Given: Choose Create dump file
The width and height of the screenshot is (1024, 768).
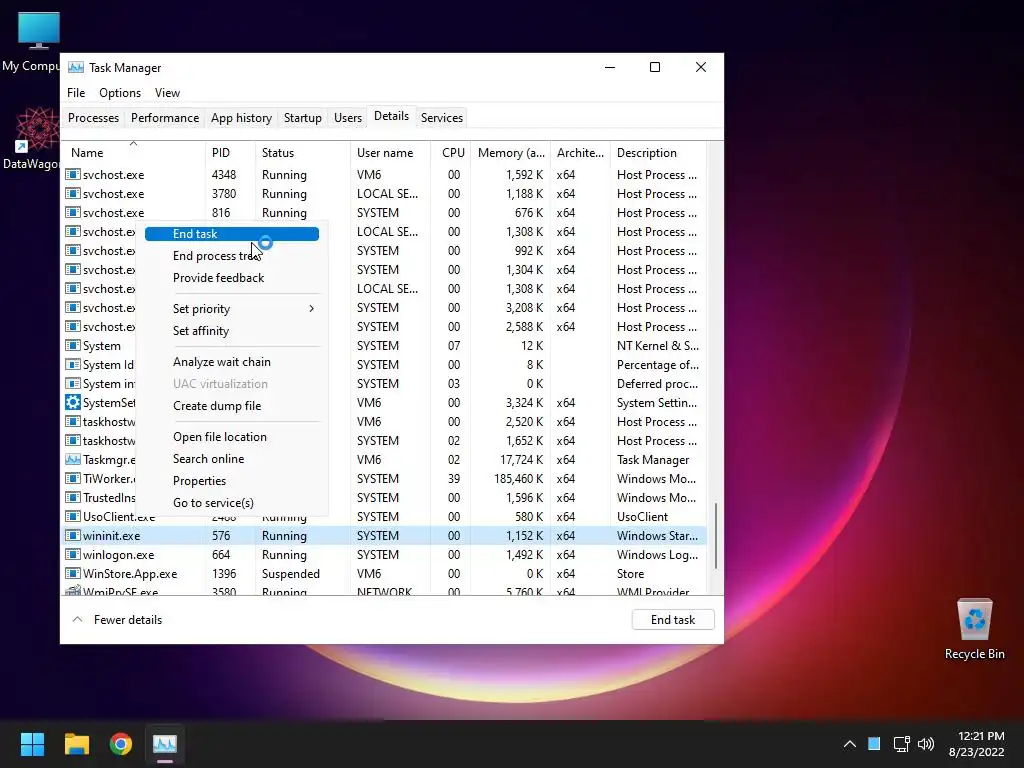Looking at the screenshot, I should point(232,406).
